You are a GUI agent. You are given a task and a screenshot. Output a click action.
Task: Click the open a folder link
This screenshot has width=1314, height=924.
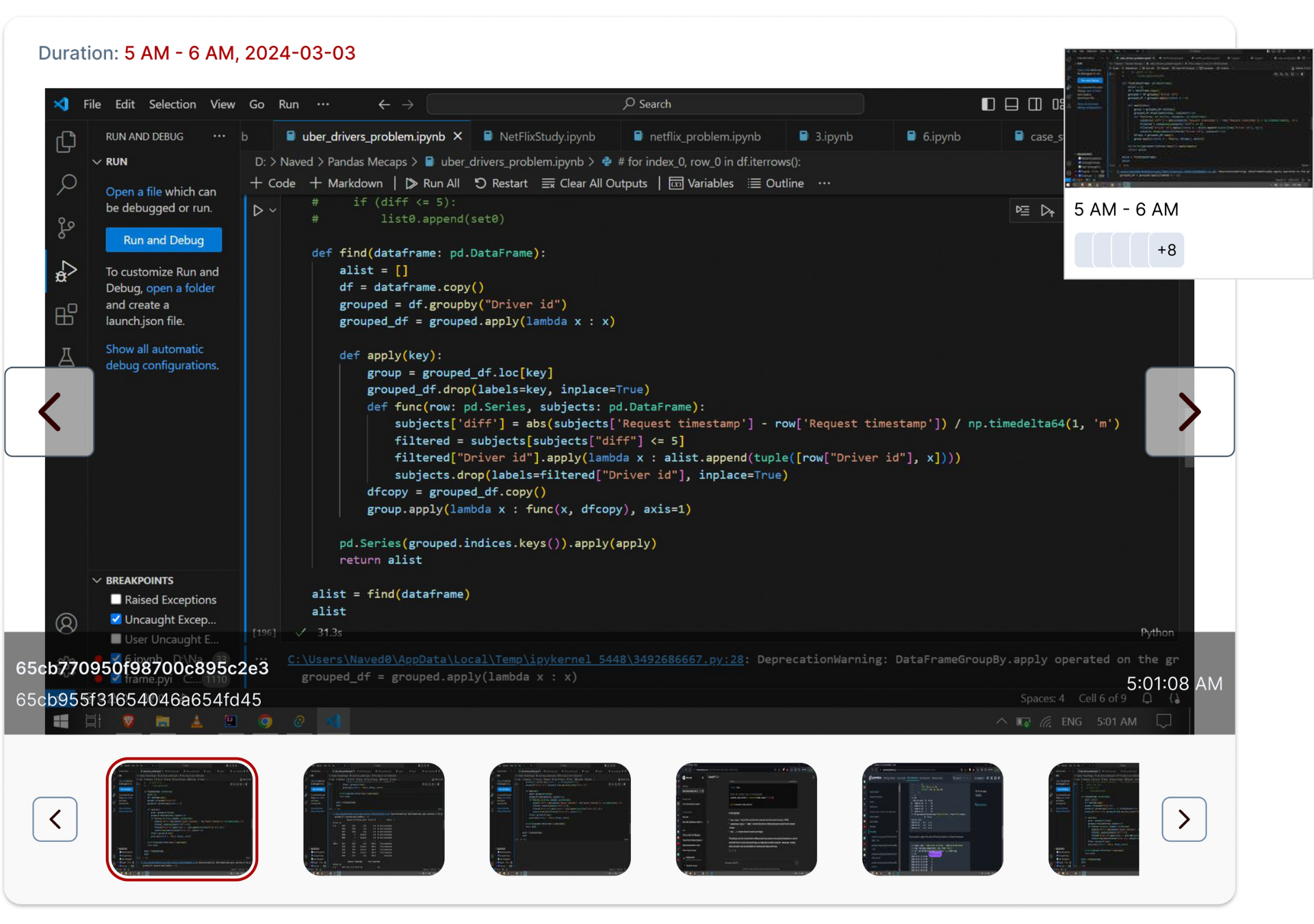pos(181,288)
